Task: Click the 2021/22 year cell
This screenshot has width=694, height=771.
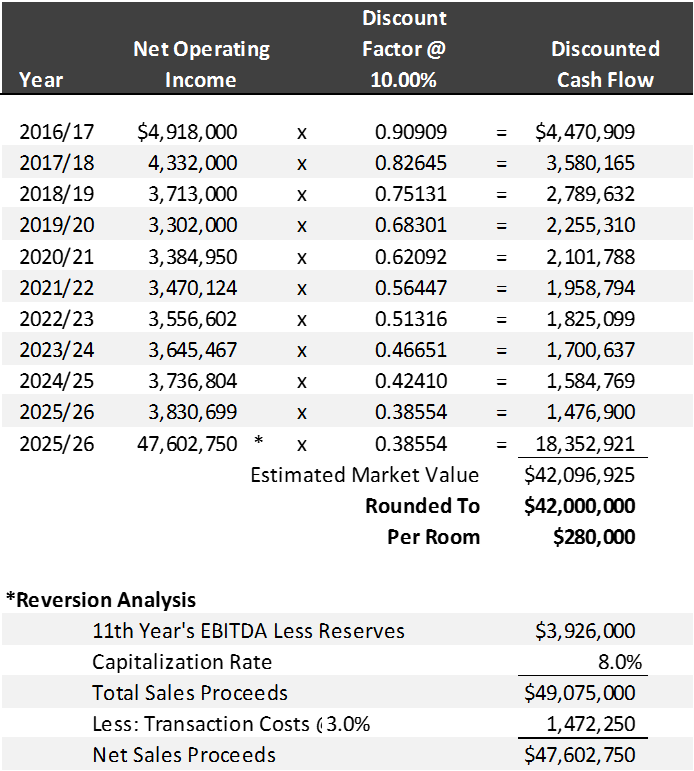Action: click(57, 288)
